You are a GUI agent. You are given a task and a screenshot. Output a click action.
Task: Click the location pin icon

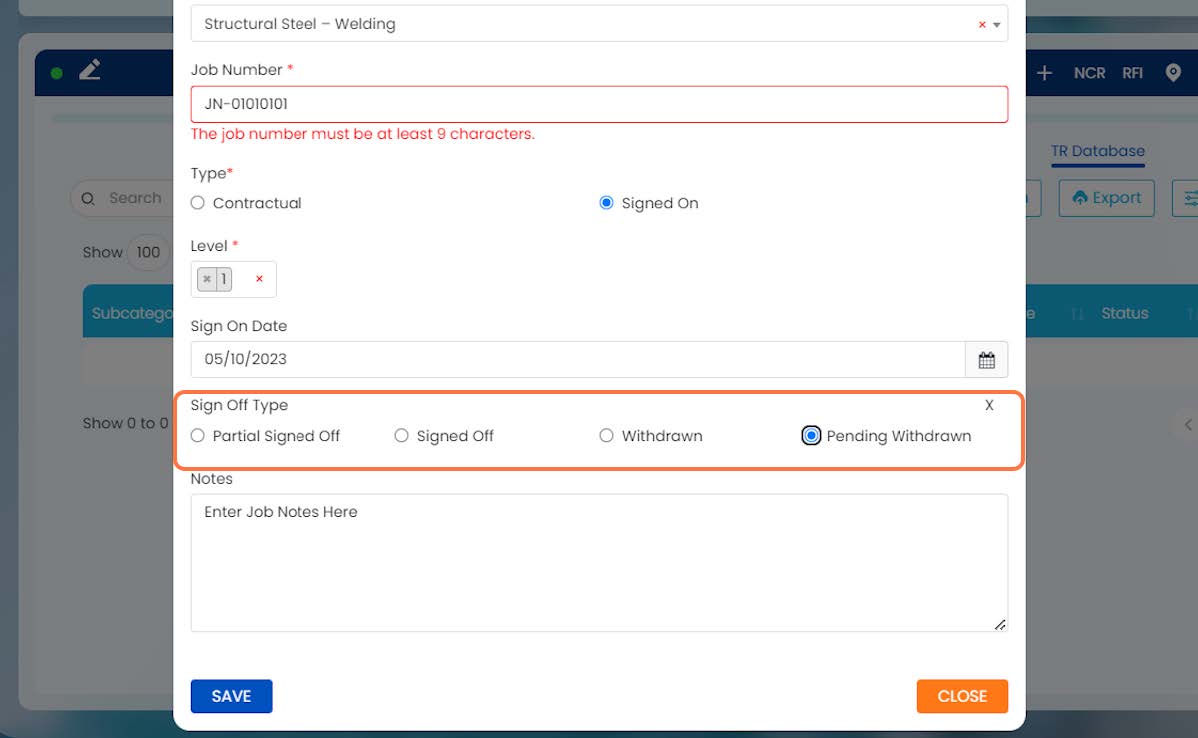(1173, 73)
